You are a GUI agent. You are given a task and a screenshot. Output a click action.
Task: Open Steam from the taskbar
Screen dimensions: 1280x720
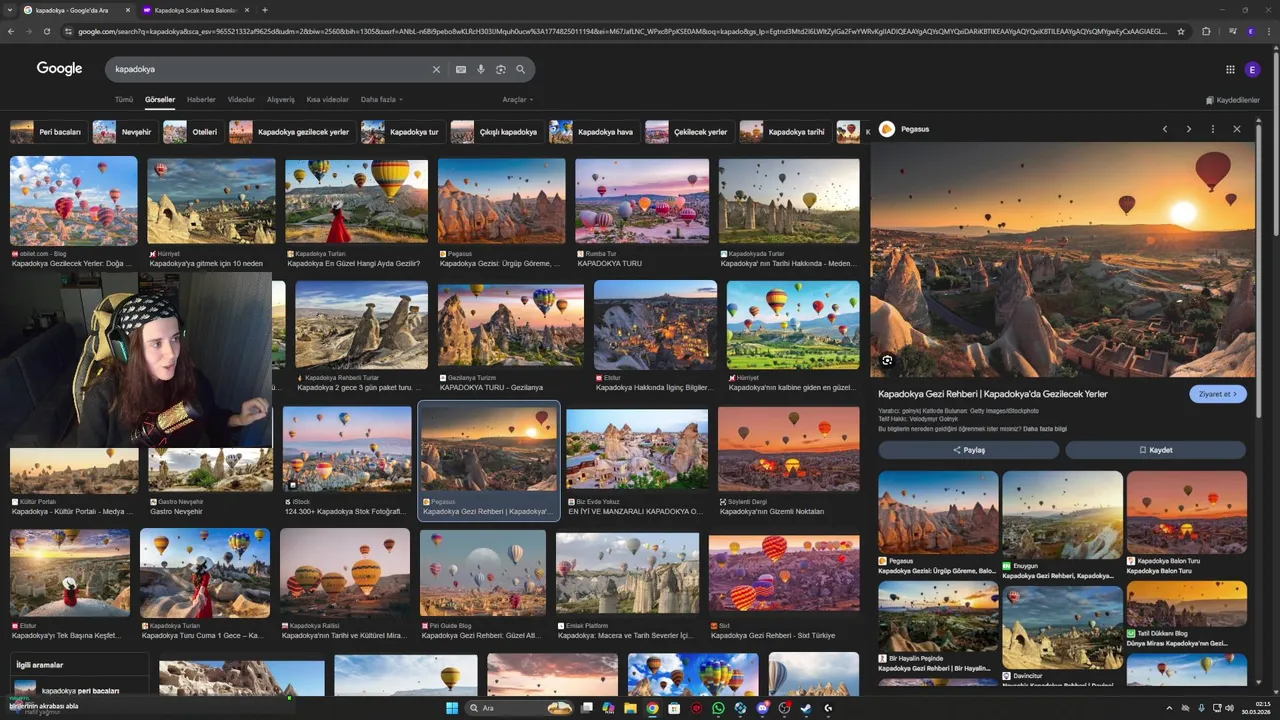pyautogui.click(x=806, y=708)
